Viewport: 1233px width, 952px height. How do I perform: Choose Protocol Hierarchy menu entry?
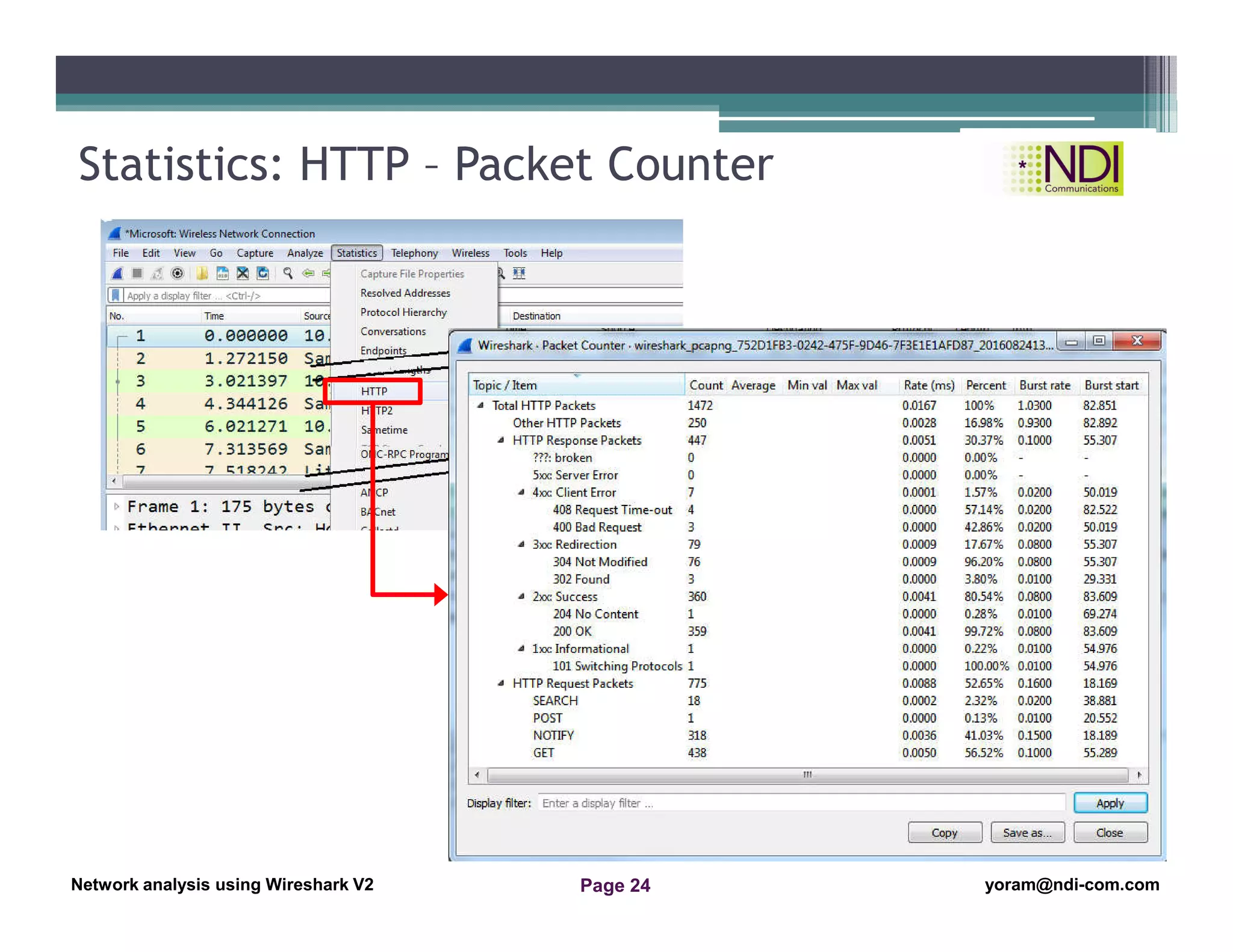tap(403, 312)
